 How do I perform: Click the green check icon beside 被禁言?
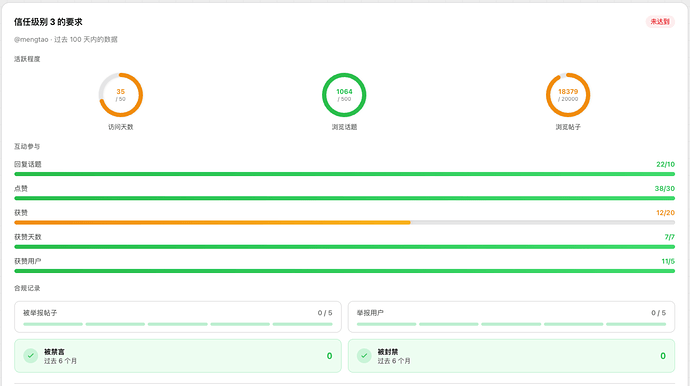[x=31, y=356]
